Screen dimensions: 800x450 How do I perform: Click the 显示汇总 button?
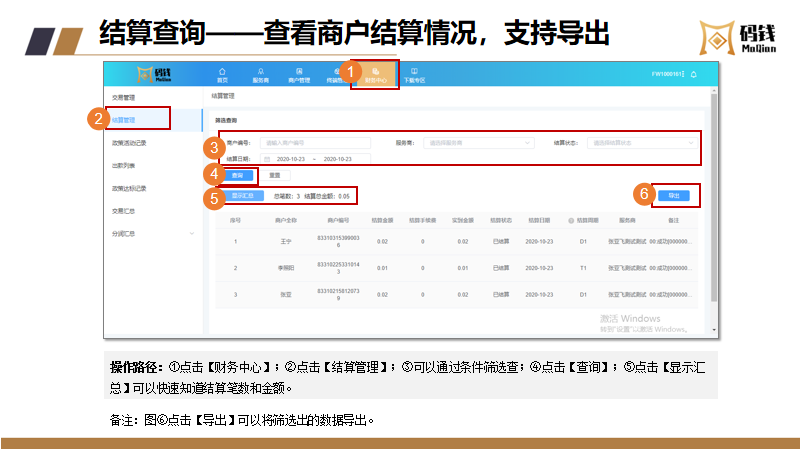[240, 196]
